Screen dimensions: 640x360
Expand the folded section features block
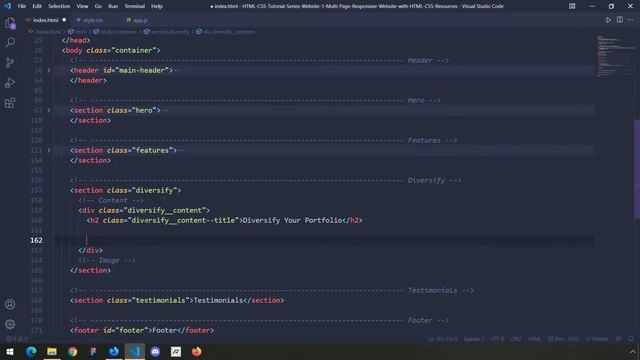[x=49, y=150]
